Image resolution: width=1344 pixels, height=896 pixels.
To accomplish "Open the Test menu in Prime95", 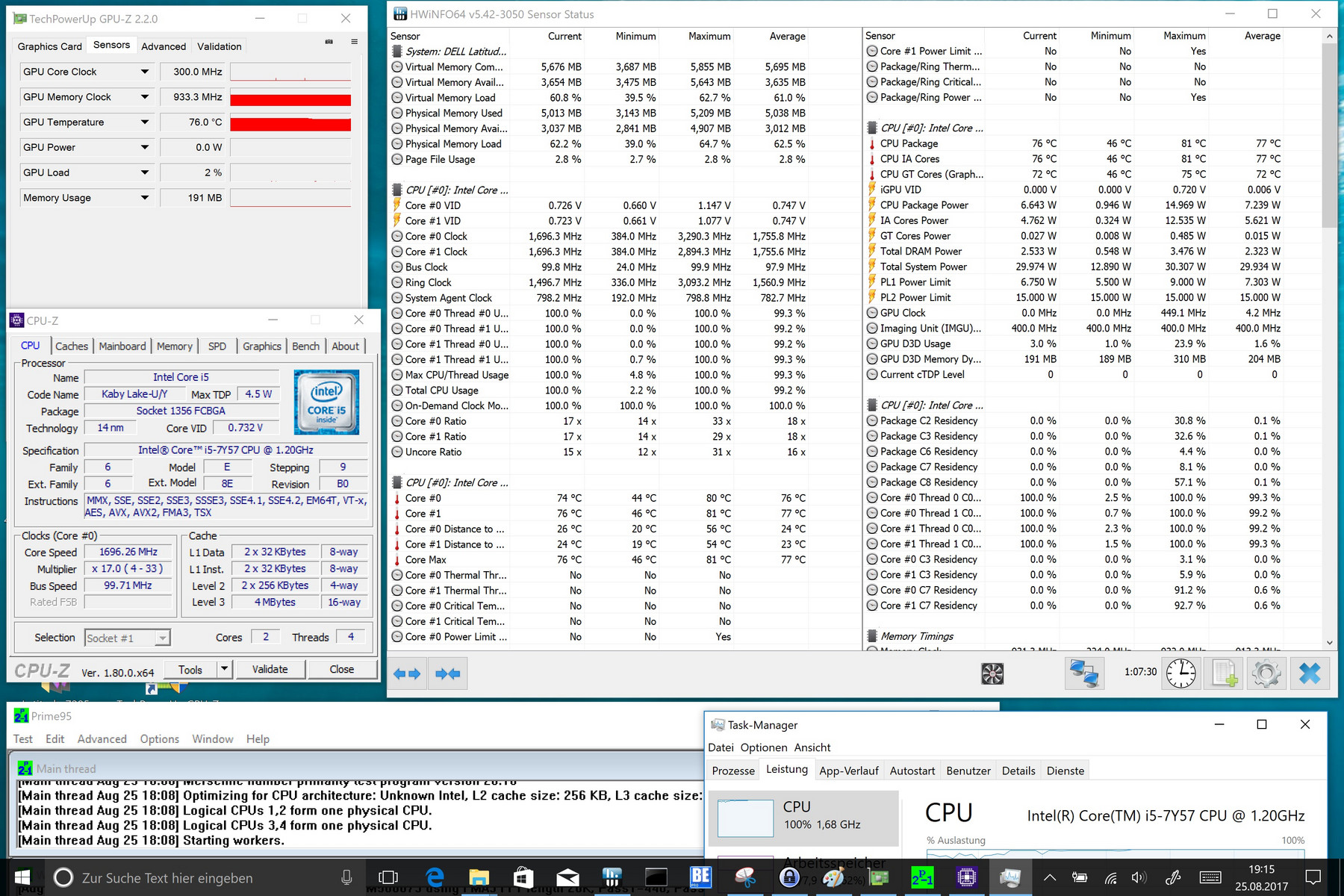I will click(x=23, y=739).
